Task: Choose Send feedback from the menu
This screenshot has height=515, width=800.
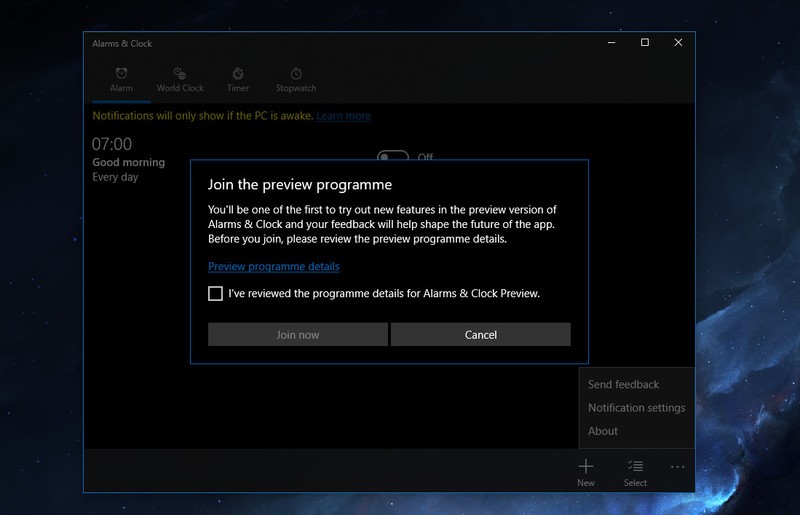Action: [623, 384]
